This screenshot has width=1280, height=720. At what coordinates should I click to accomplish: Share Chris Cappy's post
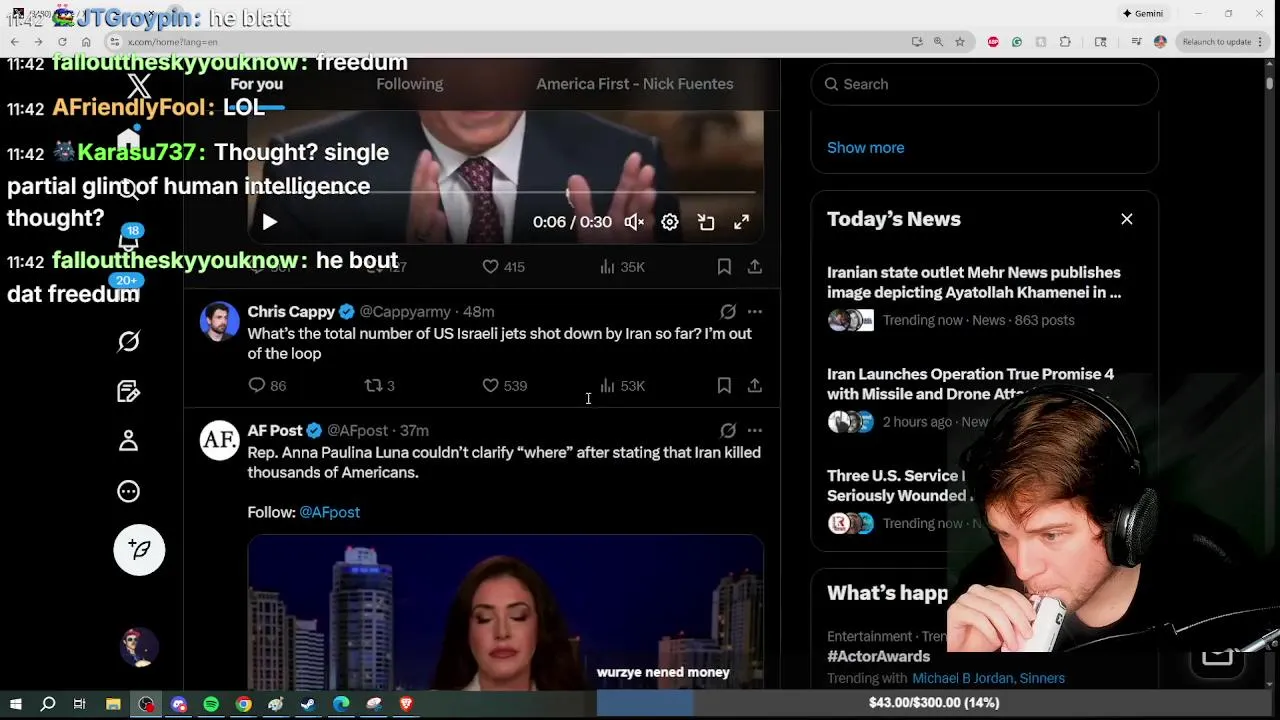[x=755, y=386]
